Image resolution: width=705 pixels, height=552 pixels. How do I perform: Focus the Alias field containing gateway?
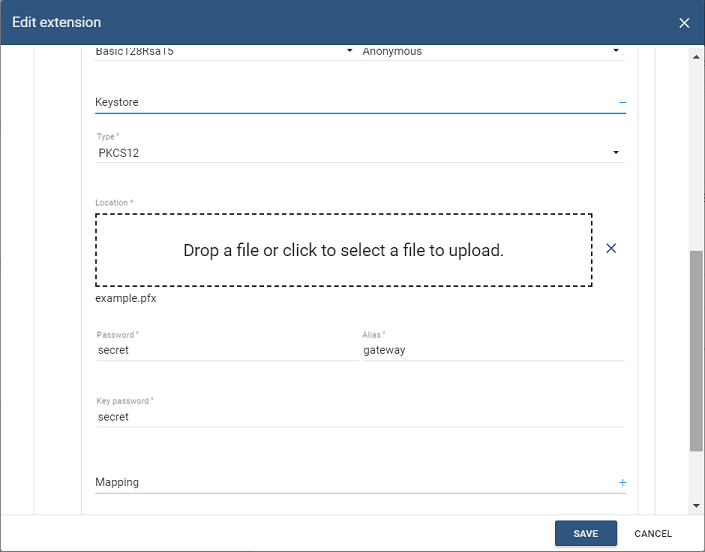pyautogui.click(x=492, y=351)
